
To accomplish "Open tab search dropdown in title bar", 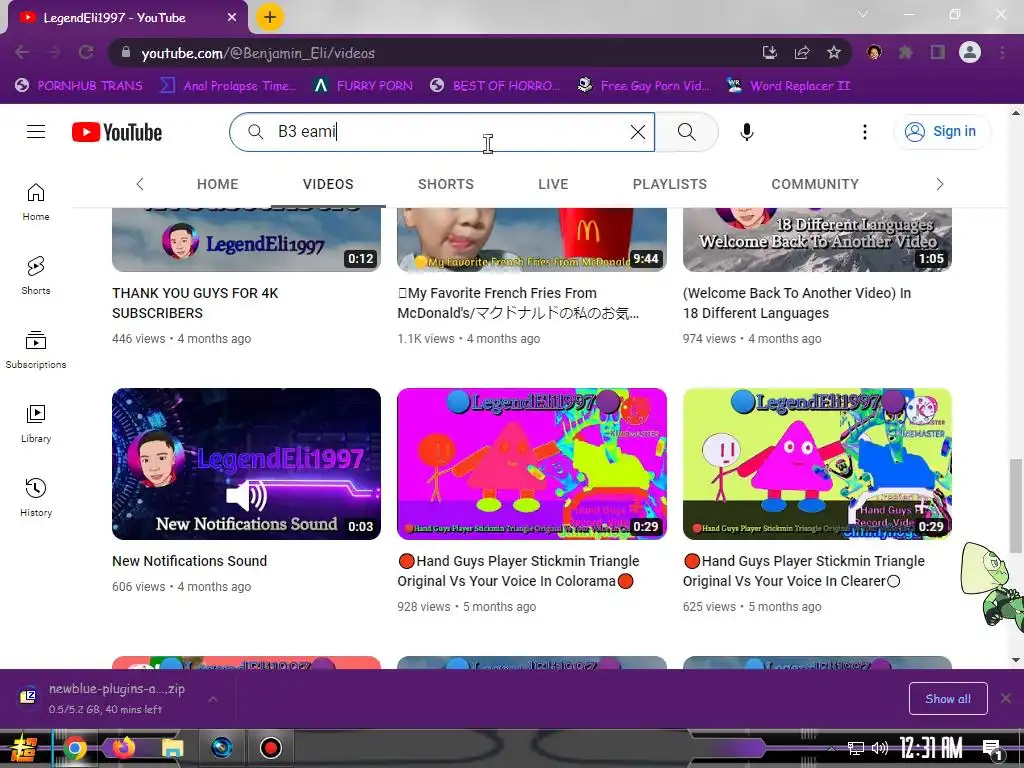I will tap(863, 14).
